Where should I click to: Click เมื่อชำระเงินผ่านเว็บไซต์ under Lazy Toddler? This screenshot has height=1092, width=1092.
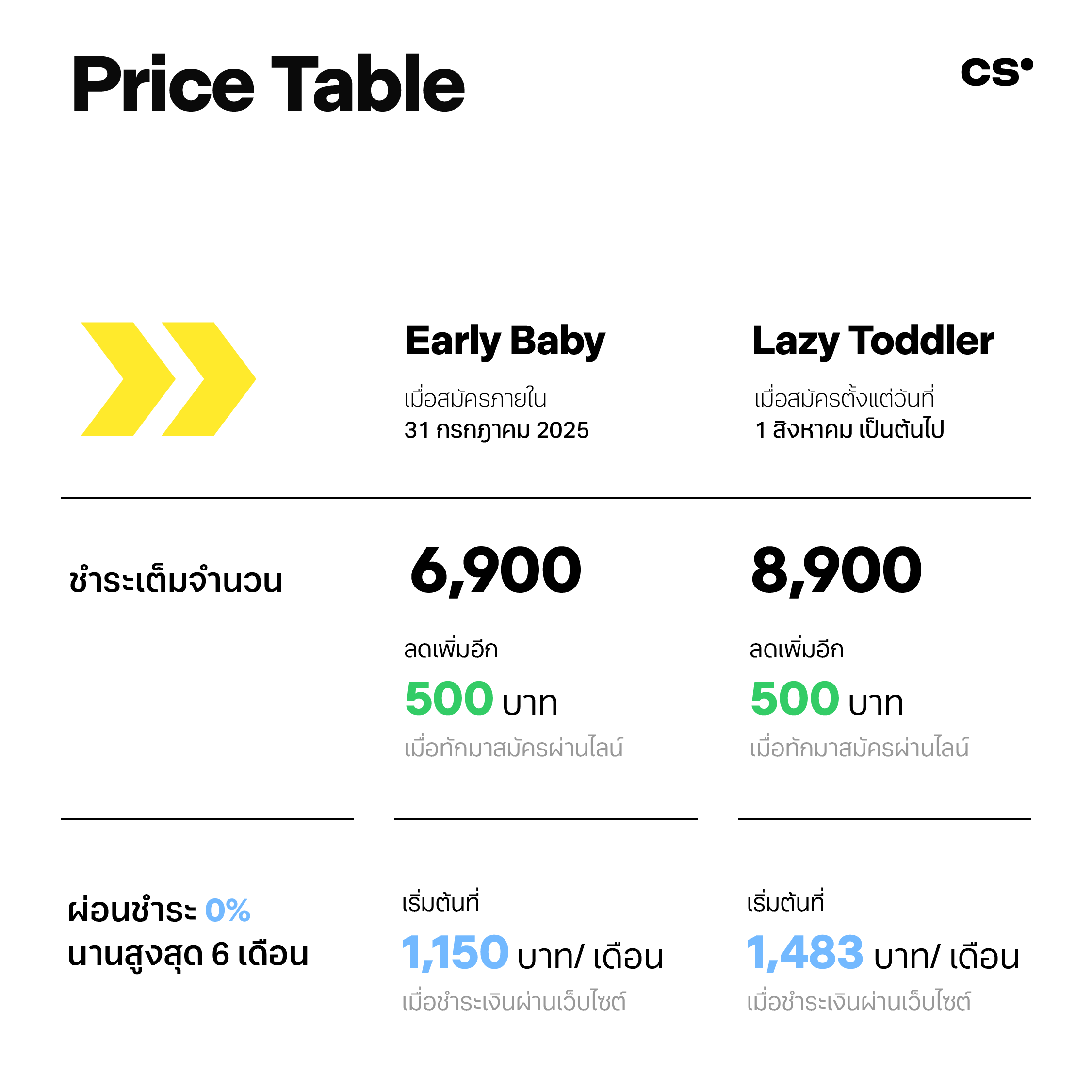click(x=859, y=1001)
